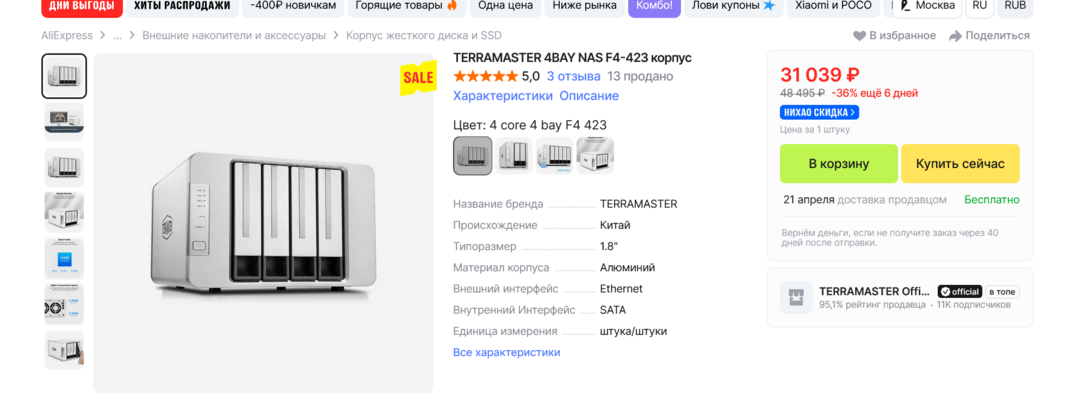
Task: Click the location pin for Москва
Action: (905, 6)
